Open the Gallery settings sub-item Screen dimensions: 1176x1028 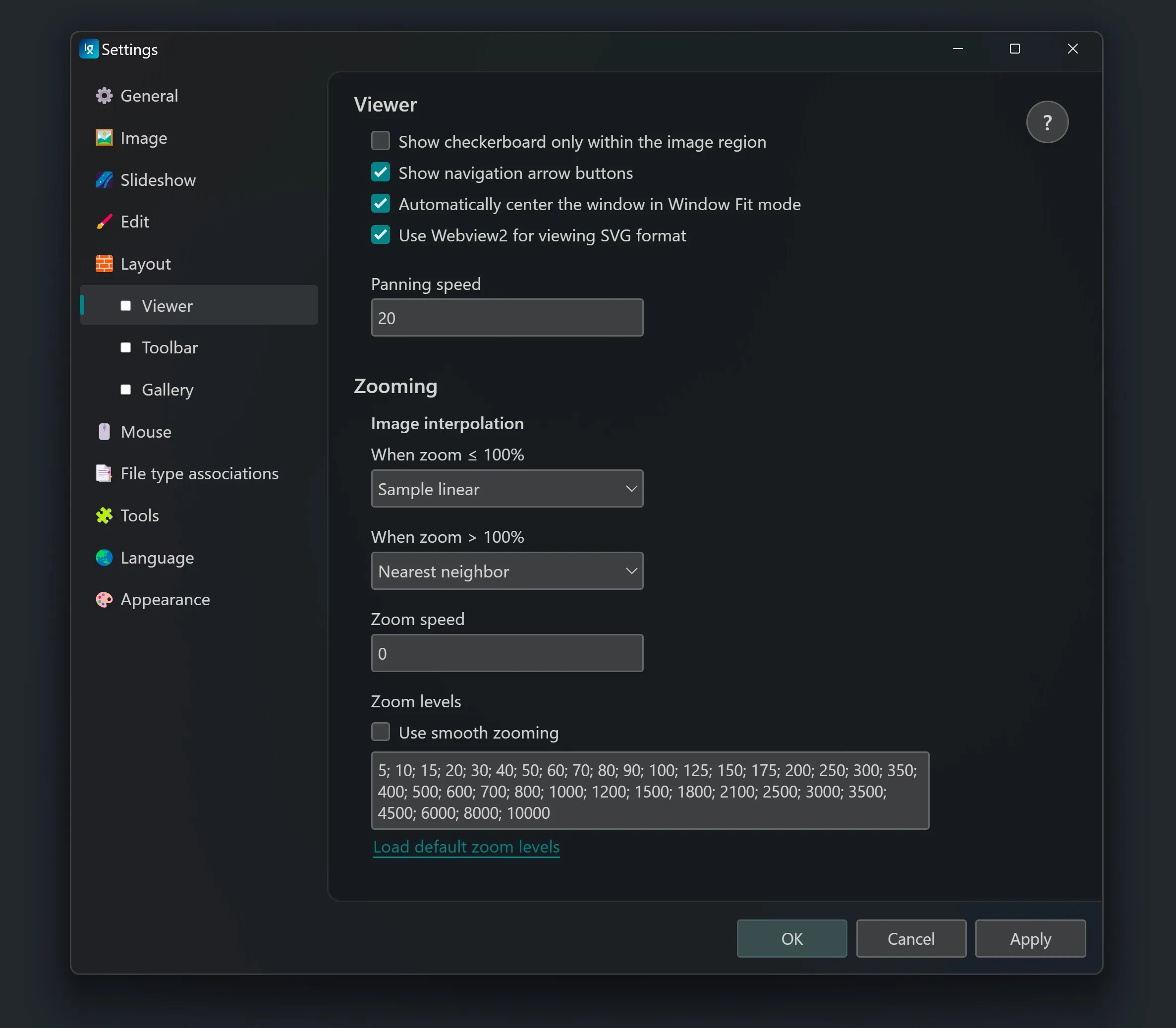coord(168,390)
